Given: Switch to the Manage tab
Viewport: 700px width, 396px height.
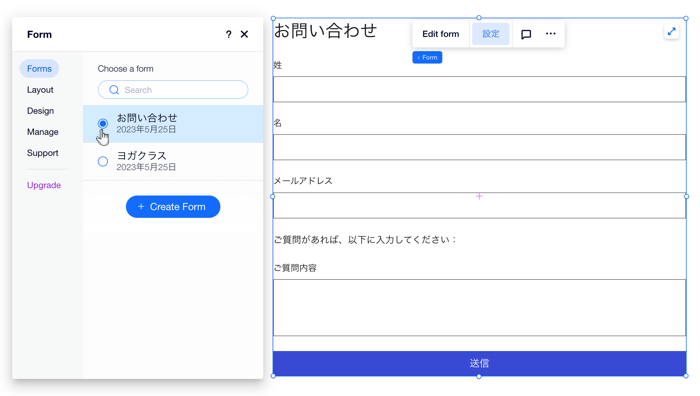Looking at the screenshot, I should tap(42, 132).
